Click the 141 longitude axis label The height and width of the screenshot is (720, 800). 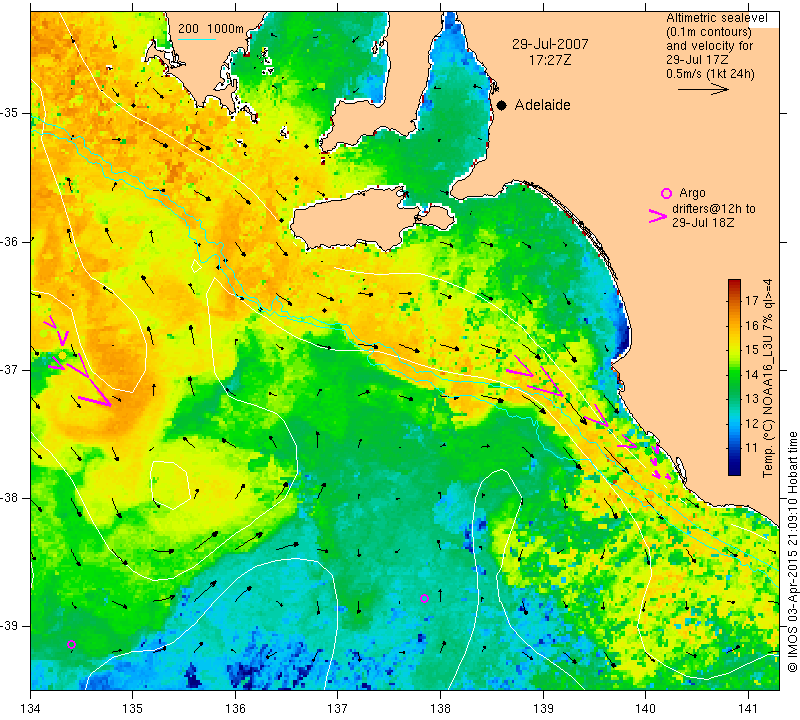748,709
